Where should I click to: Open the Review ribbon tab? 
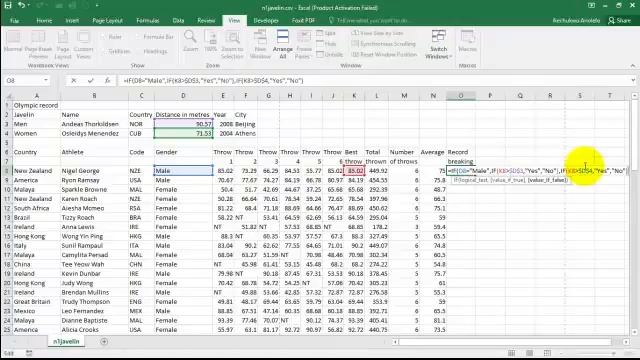pyautogui.click(x=206, y=20)
